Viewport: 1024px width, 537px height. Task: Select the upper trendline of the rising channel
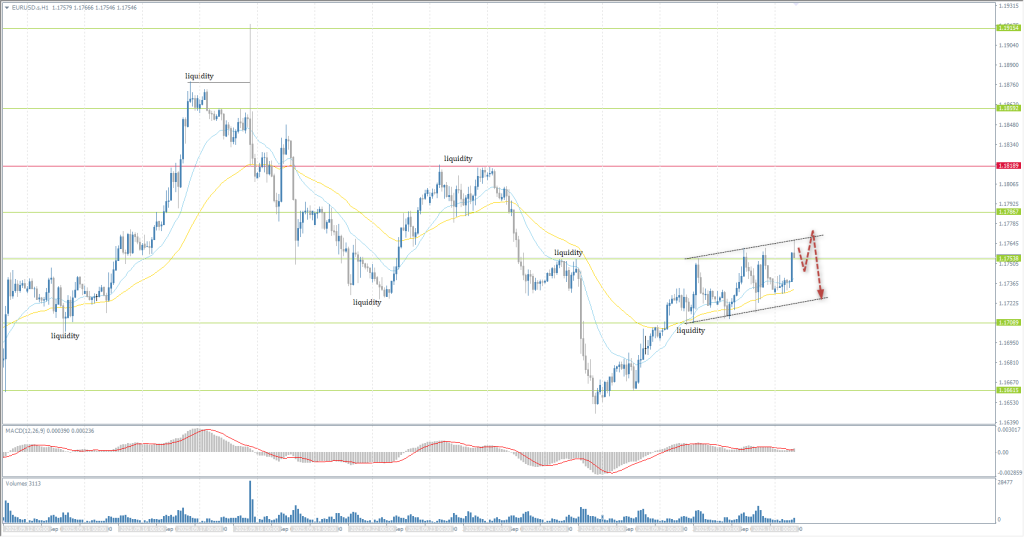750,248
